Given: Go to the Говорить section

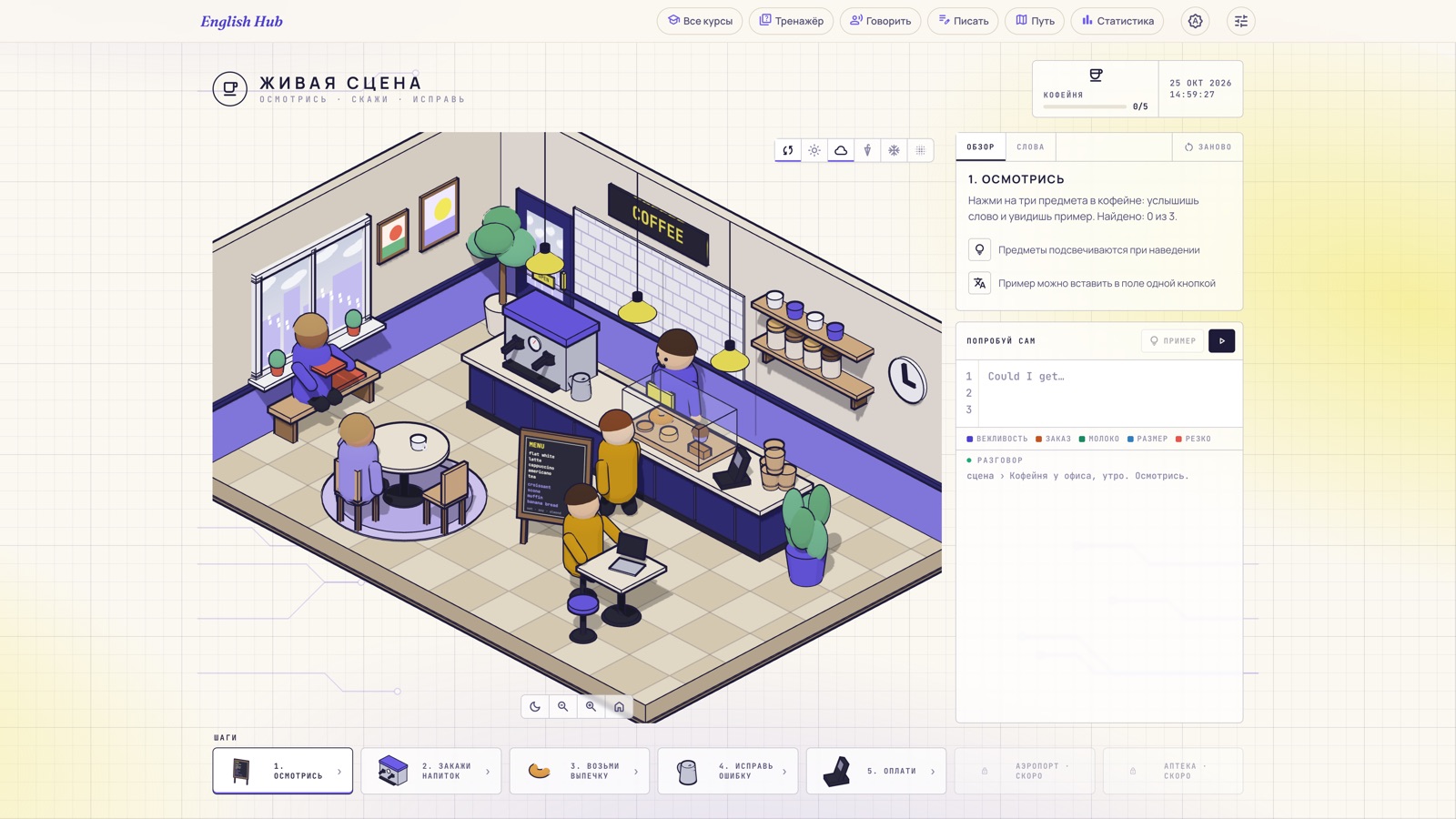Looking at the screenshot, I should pos(880,21).
